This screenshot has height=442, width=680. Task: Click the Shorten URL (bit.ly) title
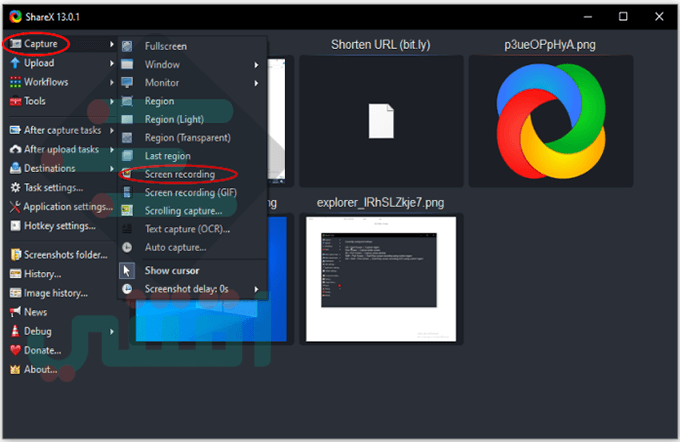381,45
